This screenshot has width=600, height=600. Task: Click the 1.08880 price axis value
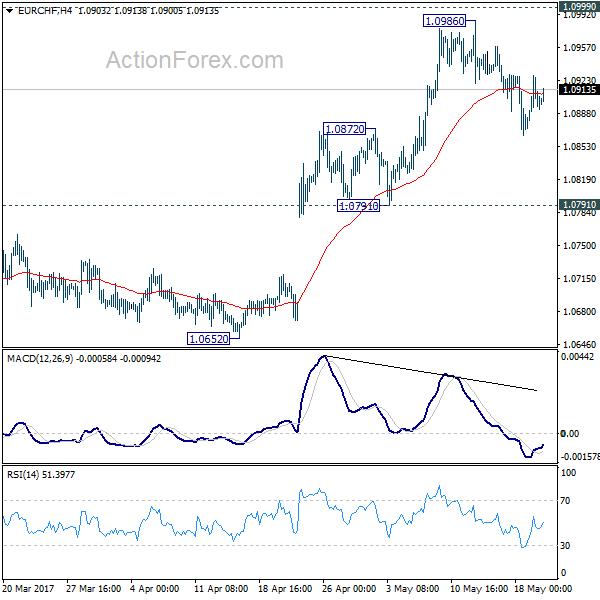pos(579,114)
